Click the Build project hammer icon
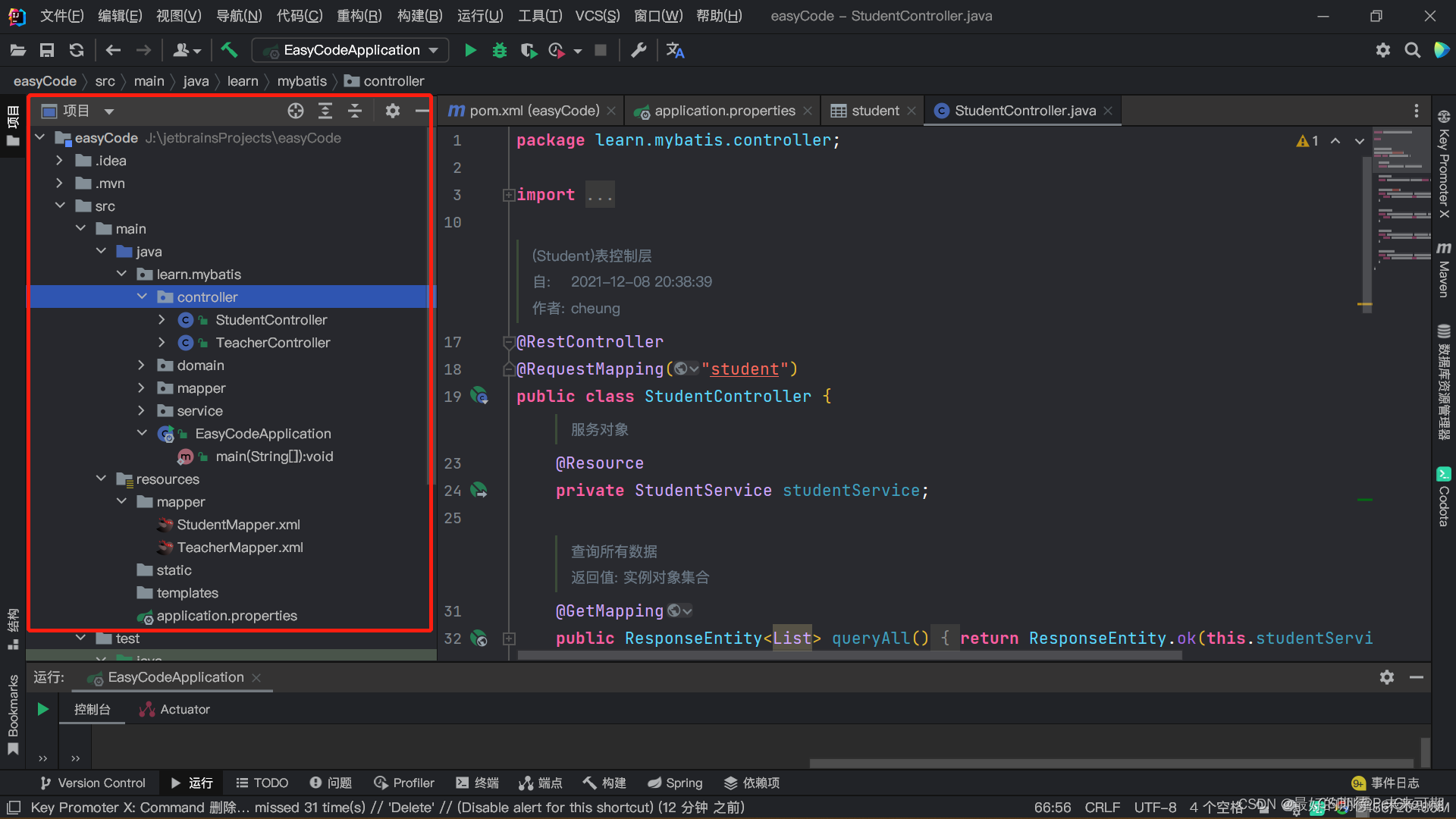The height and width of the screenshot is (819, 1456). pos(228,50)
